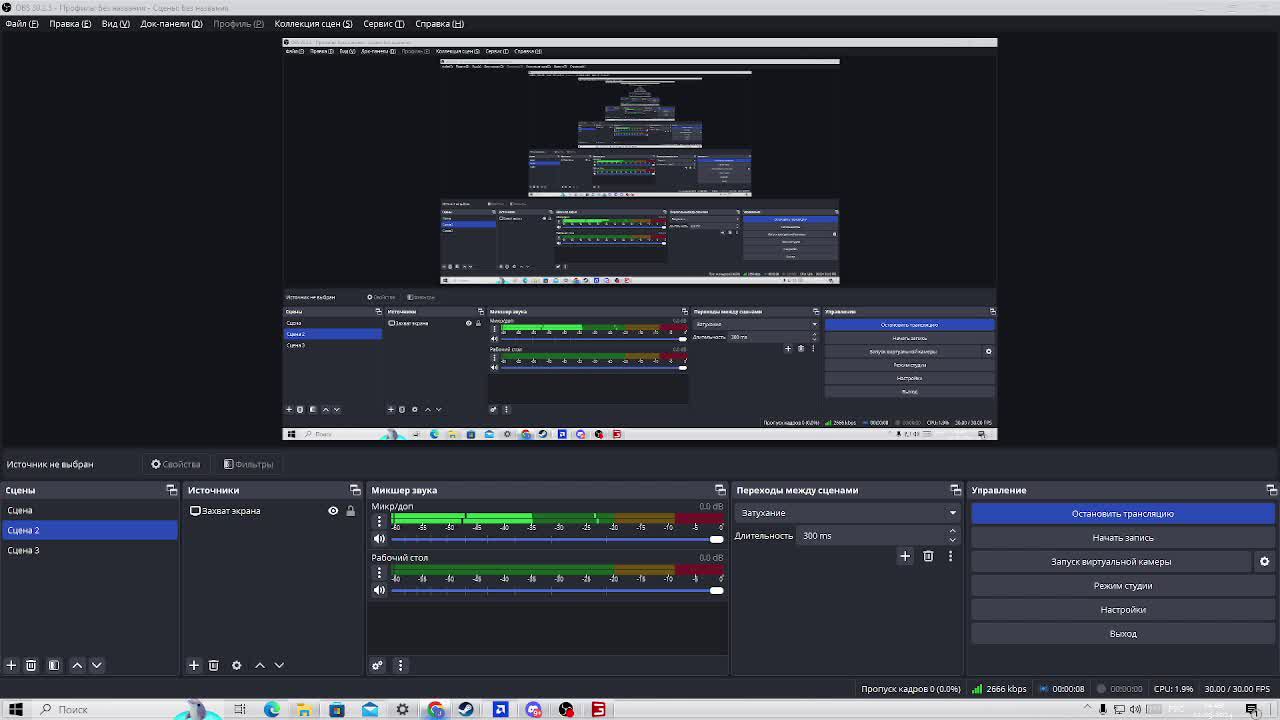Screen dimensions: 1280x720
Task: Click Остановить трансляцию button
Action: [x=1123, y=514]
